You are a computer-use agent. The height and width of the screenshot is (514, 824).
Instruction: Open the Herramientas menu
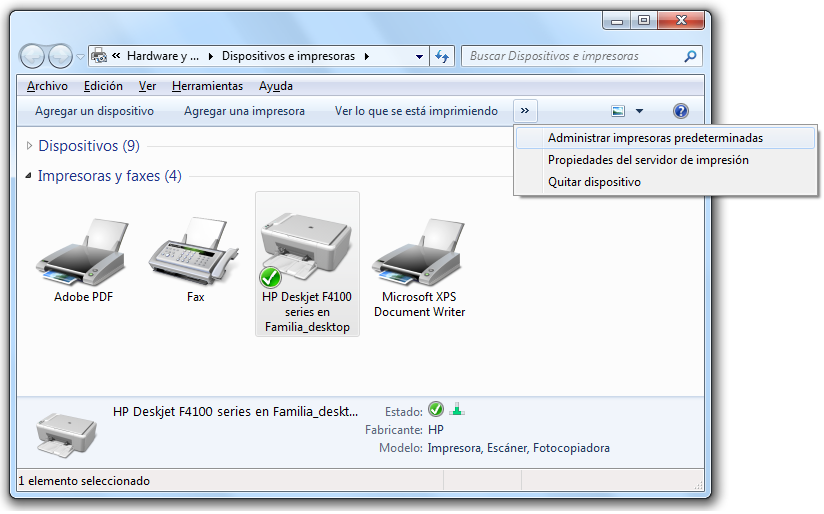pos(207,86)
